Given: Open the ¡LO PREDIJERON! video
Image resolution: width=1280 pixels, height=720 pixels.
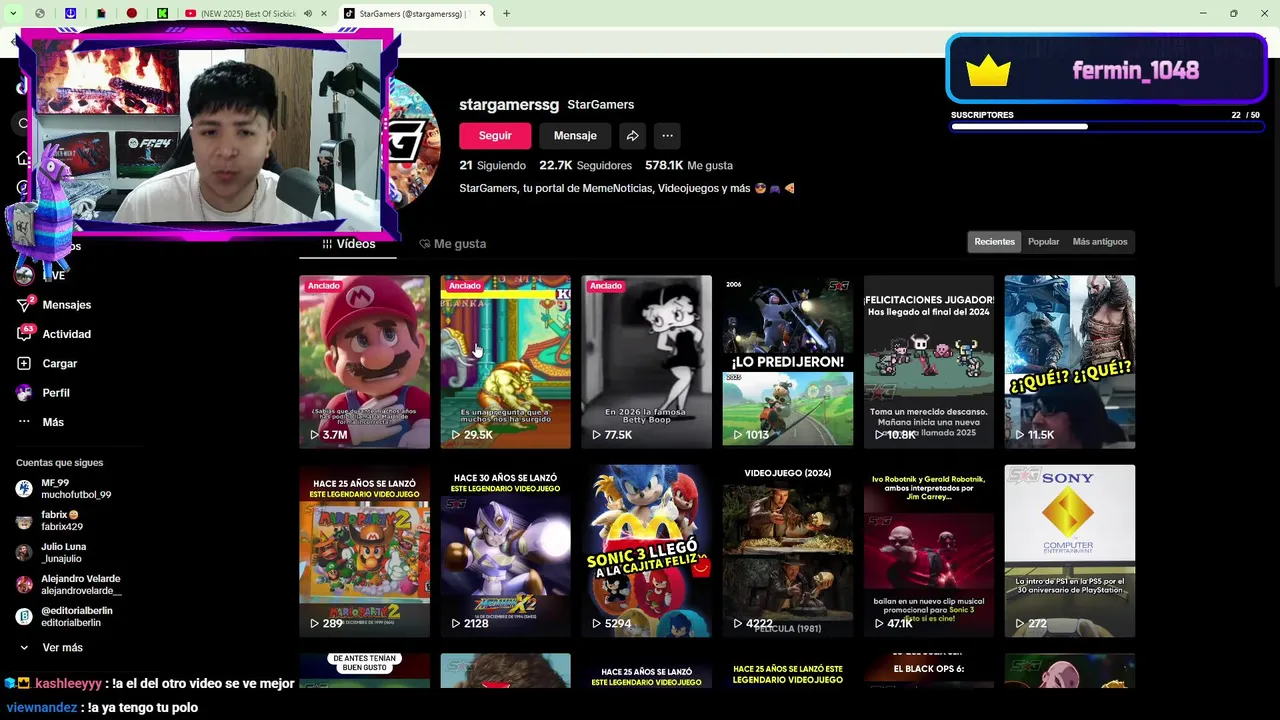Looking at the screenshot, I should click(x=787, y=362).
